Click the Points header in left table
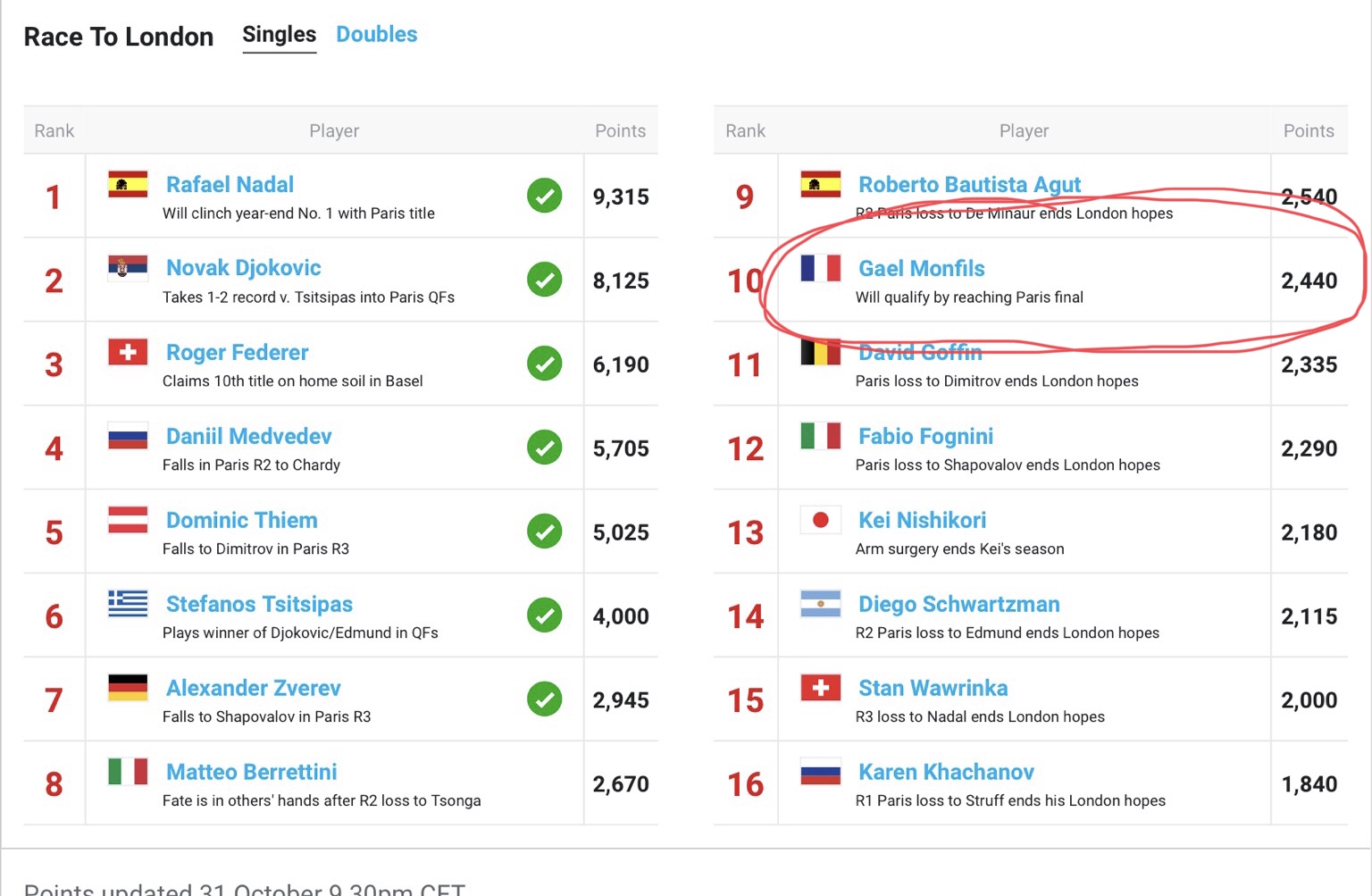Viewport: 1372px width, 896px height. click(x=620, y=130)
